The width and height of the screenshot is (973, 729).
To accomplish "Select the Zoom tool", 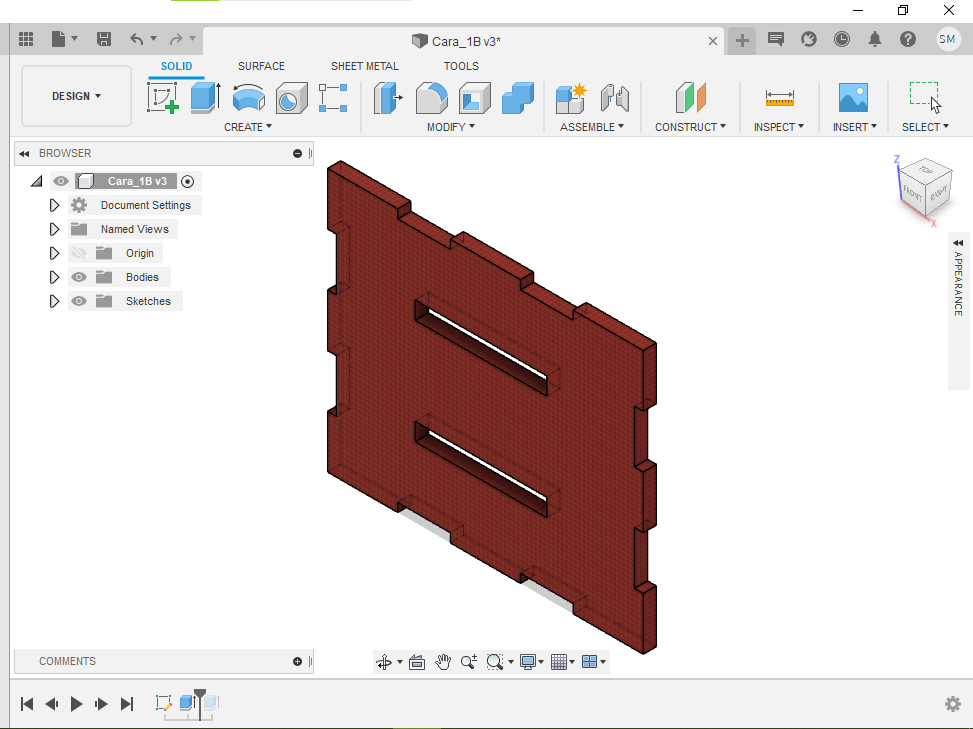I will pyautogui.click(x=469, y=662).
